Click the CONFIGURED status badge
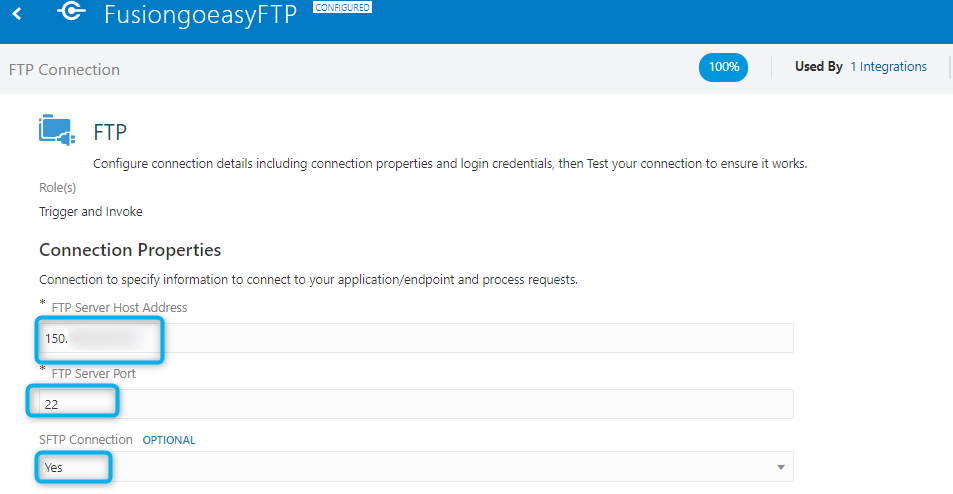This screenshot has width=953, height=494. [x=342, y=7]
